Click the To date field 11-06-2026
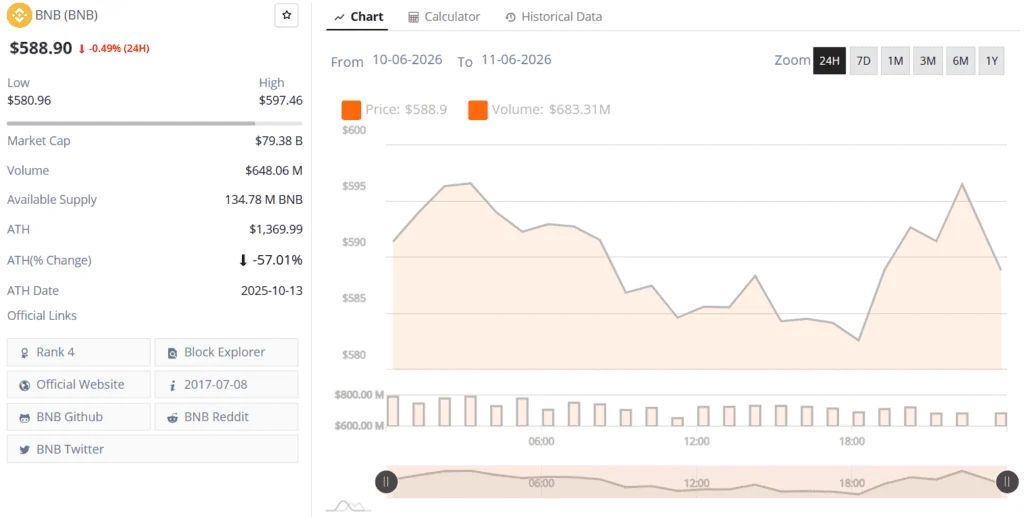The image size is (1024, 517). (517, 60)
